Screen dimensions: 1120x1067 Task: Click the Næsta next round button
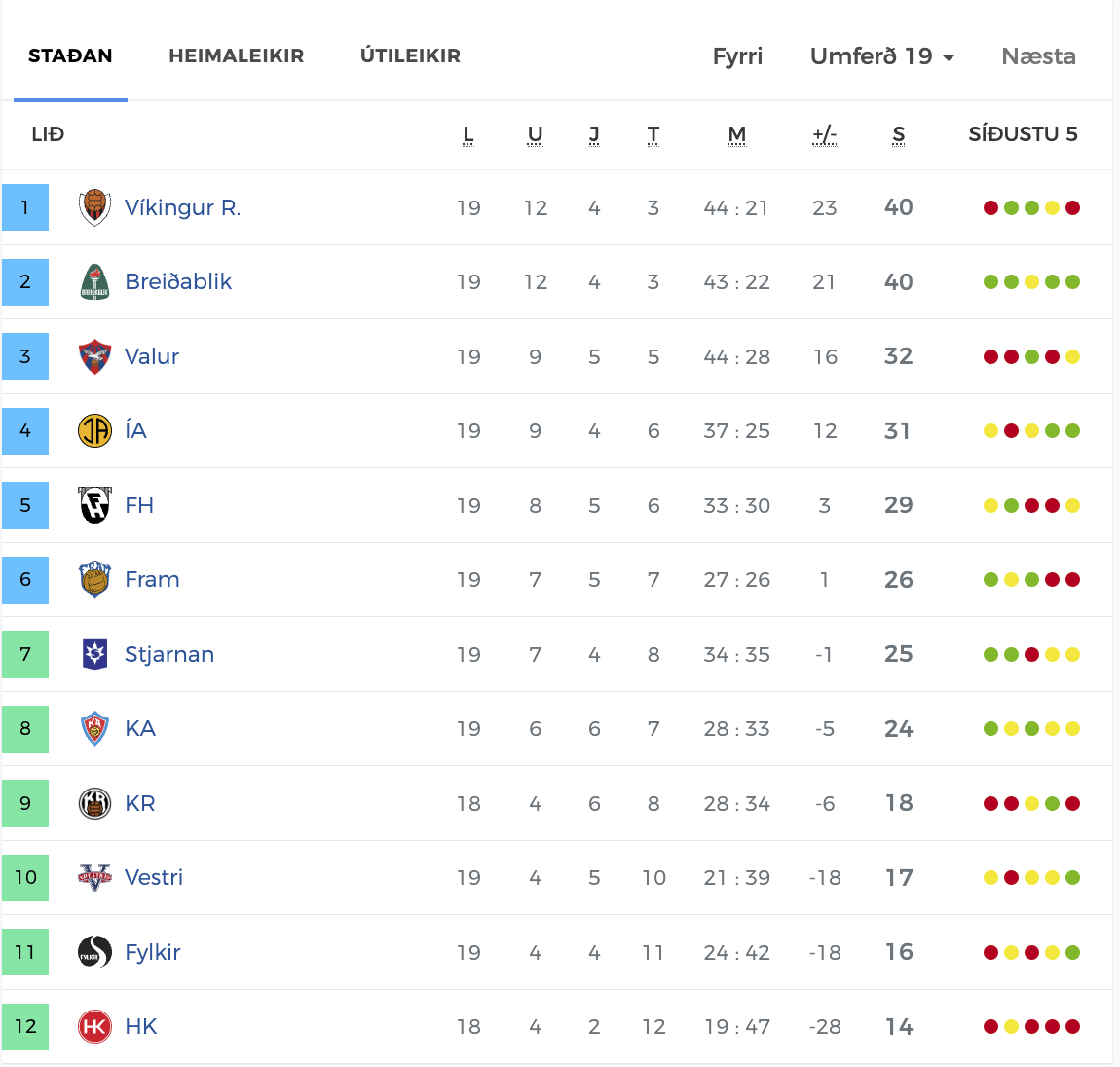coord(1038,56)
